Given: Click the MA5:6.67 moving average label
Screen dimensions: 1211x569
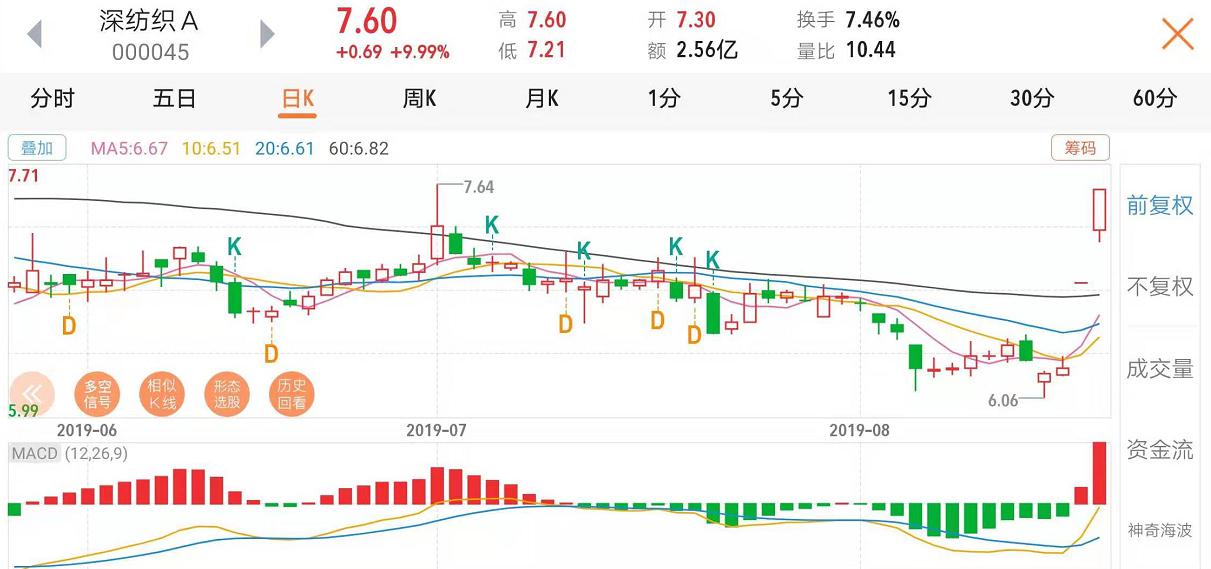Looking at the screenshot, I should (129, 148).
